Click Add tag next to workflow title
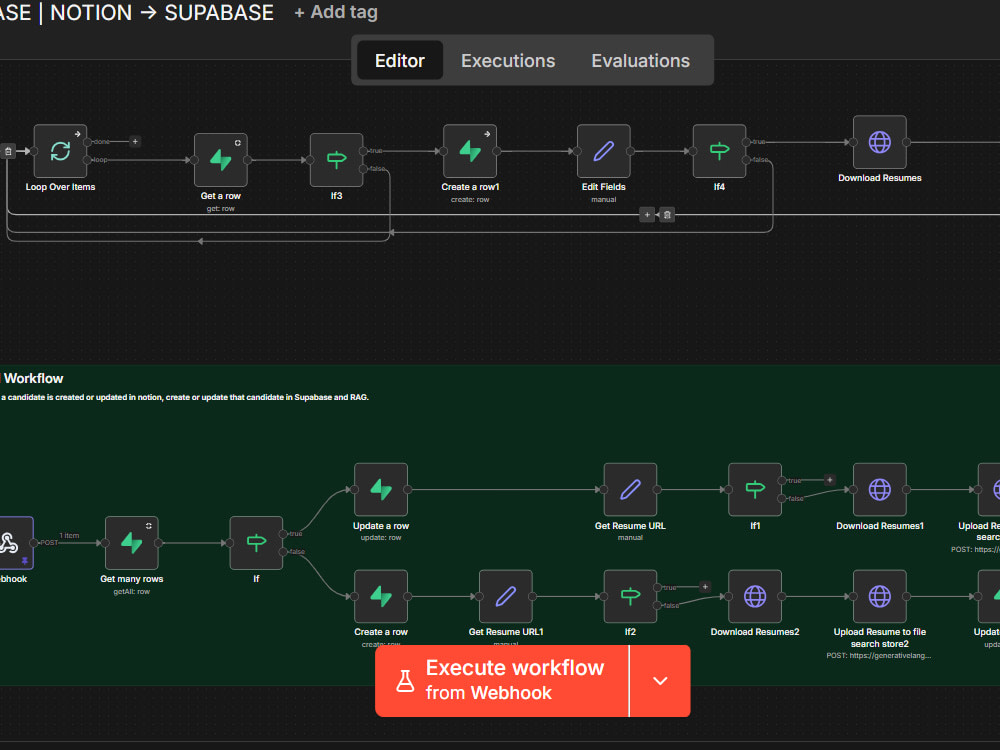 pyautogui.click(x=336, y=12)
